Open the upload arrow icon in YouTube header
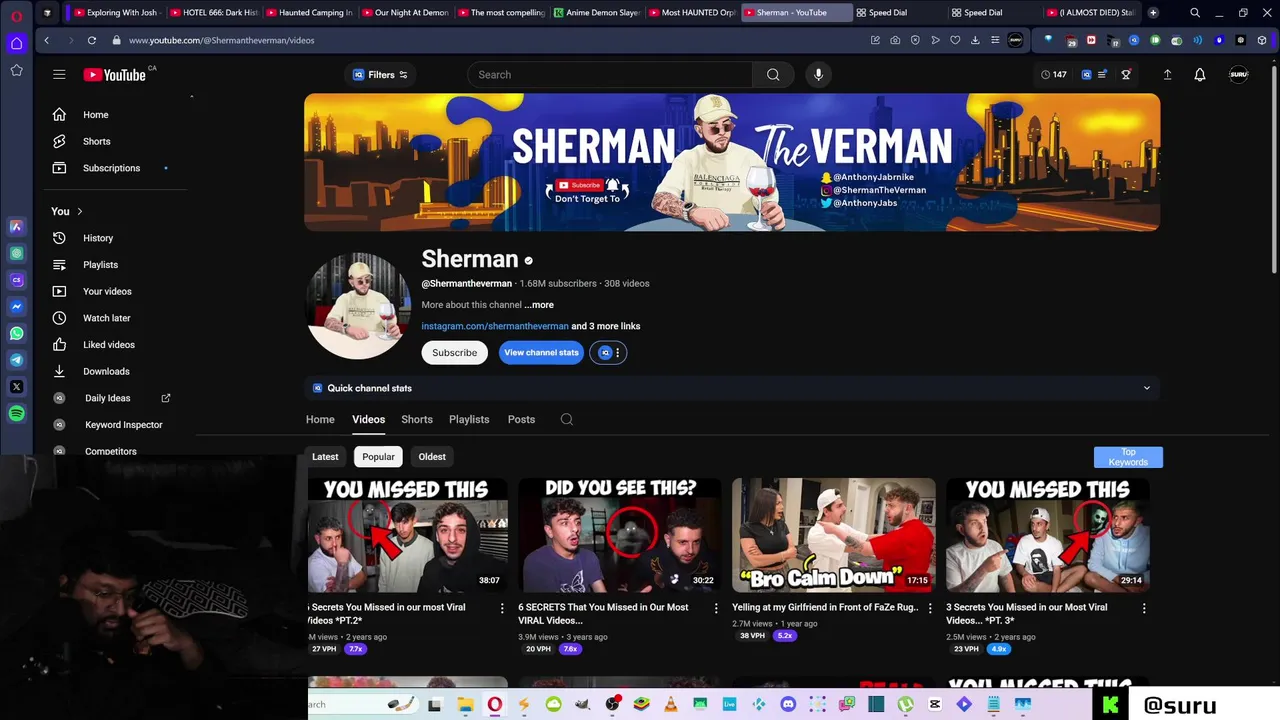1280x720 pixels. [1167, 74]
